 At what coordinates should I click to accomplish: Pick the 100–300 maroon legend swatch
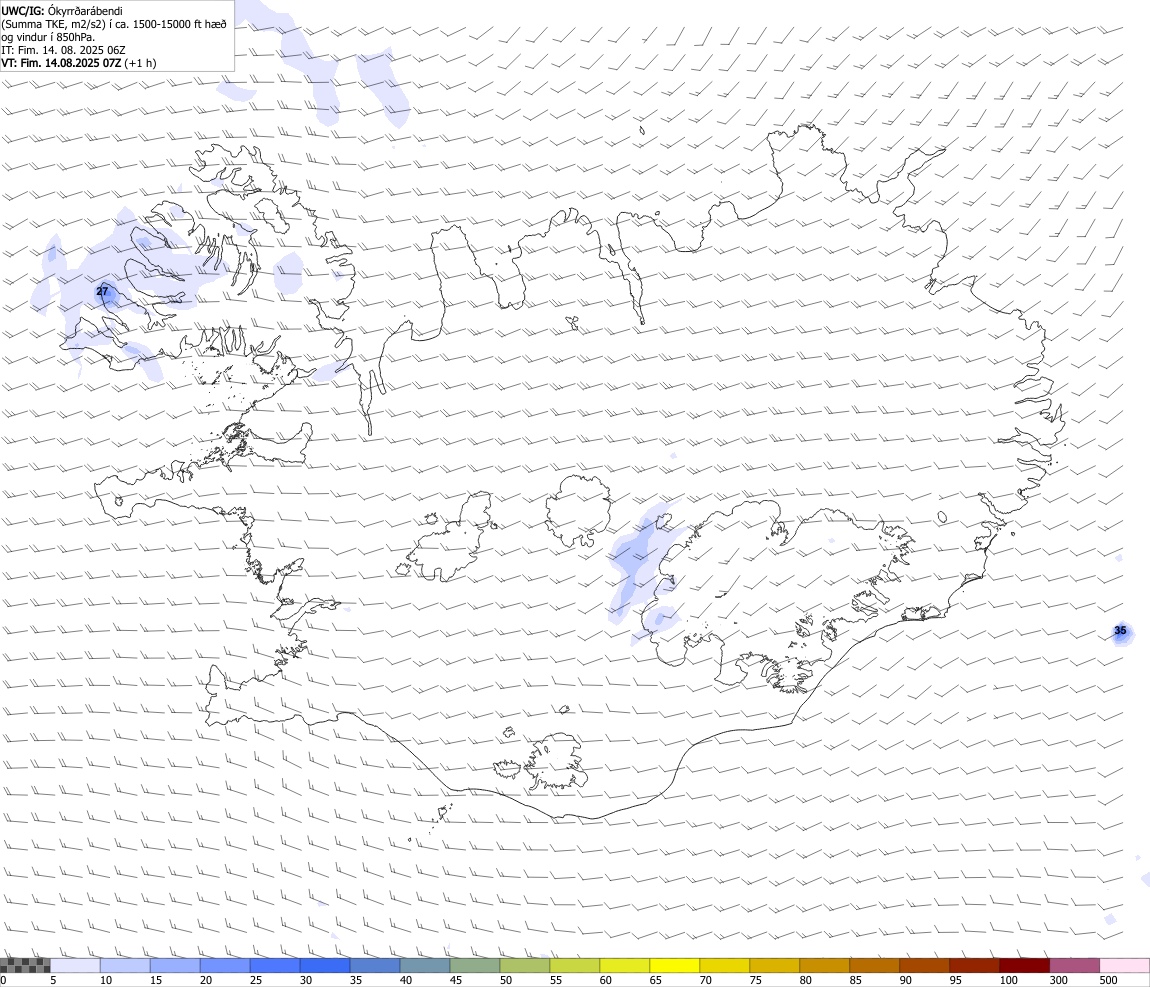tap(1024, 965)
